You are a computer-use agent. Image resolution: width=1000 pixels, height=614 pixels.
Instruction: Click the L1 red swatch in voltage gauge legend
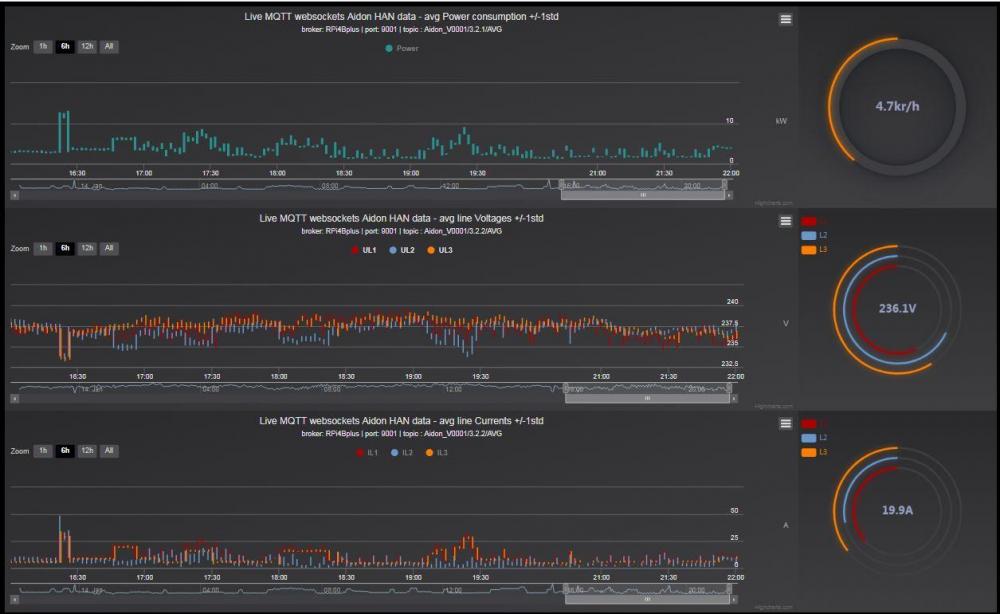(x=809, y=222)
